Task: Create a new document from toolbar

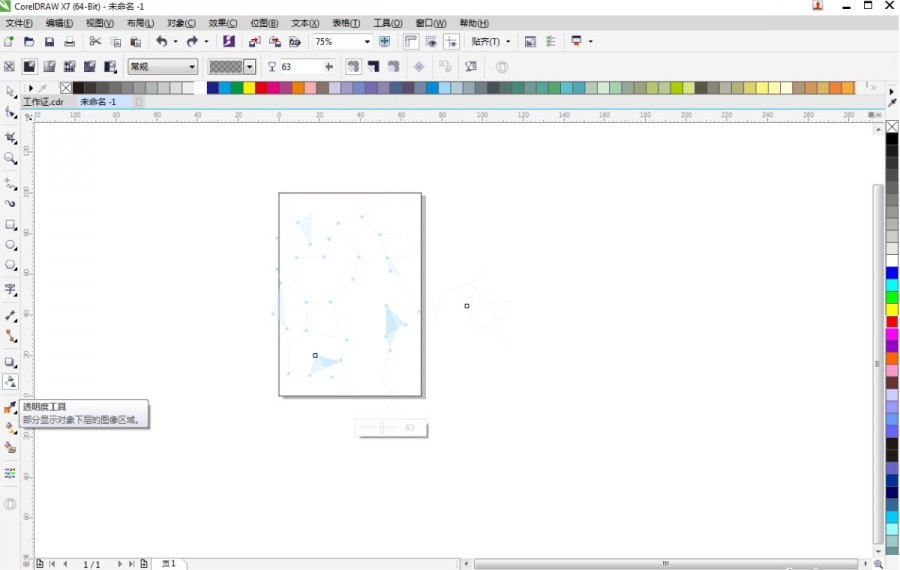Action: coord(9,41)
